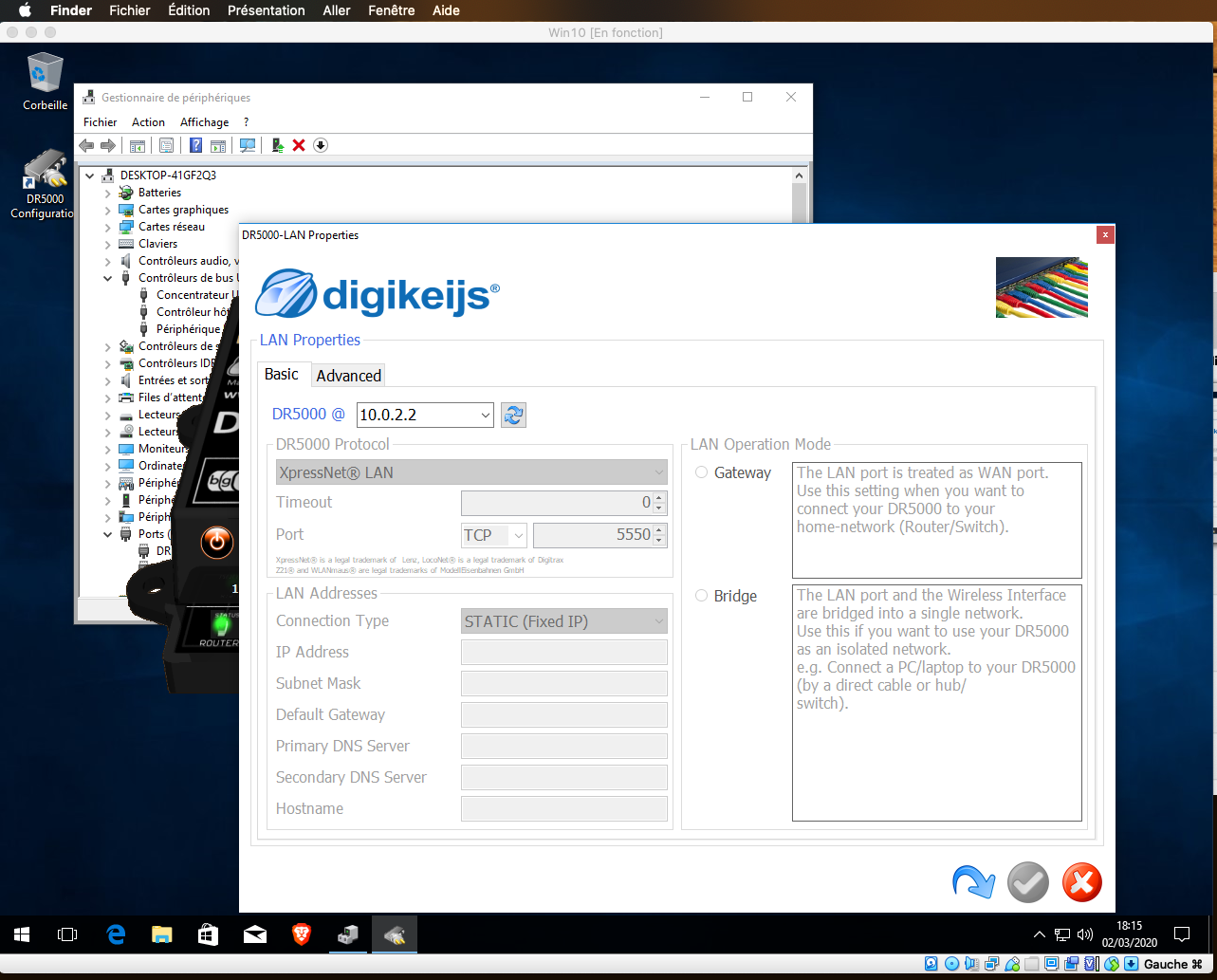Open the macOS Présentation menu
Image resolution: width=1217 pixels, height=980 pixels.
267,10
